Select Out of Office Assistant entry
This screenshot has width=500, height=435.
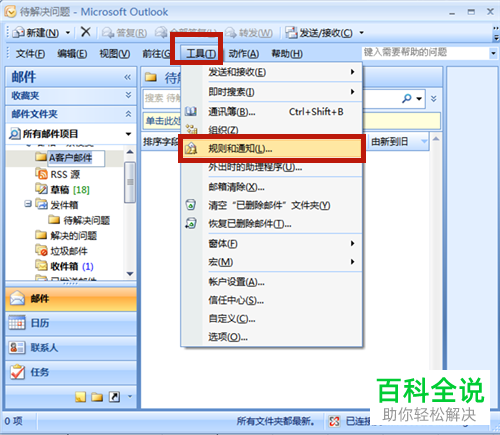pos(272,167)
